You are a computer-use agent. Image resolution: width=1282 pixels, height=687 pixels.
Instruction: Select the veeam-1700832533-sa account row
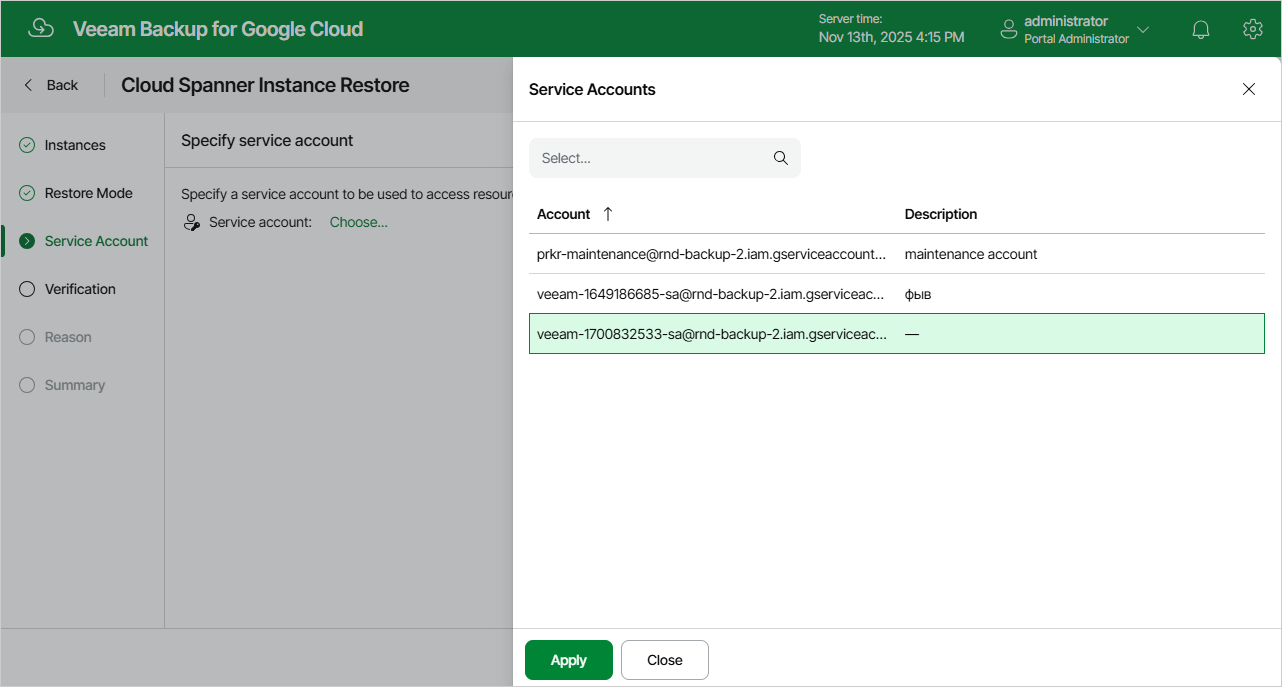[x=897, y=334]
